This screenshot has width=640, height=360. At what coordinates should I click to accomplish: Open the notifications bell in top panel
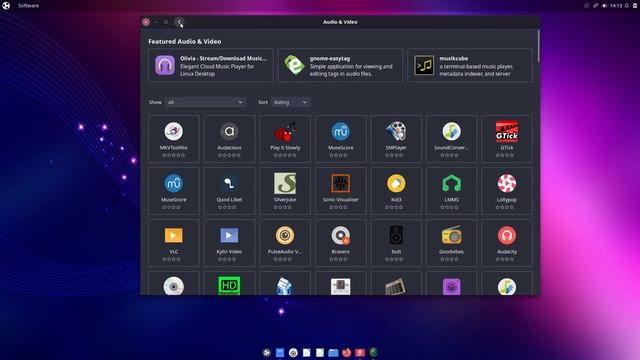tap(627, 6)
